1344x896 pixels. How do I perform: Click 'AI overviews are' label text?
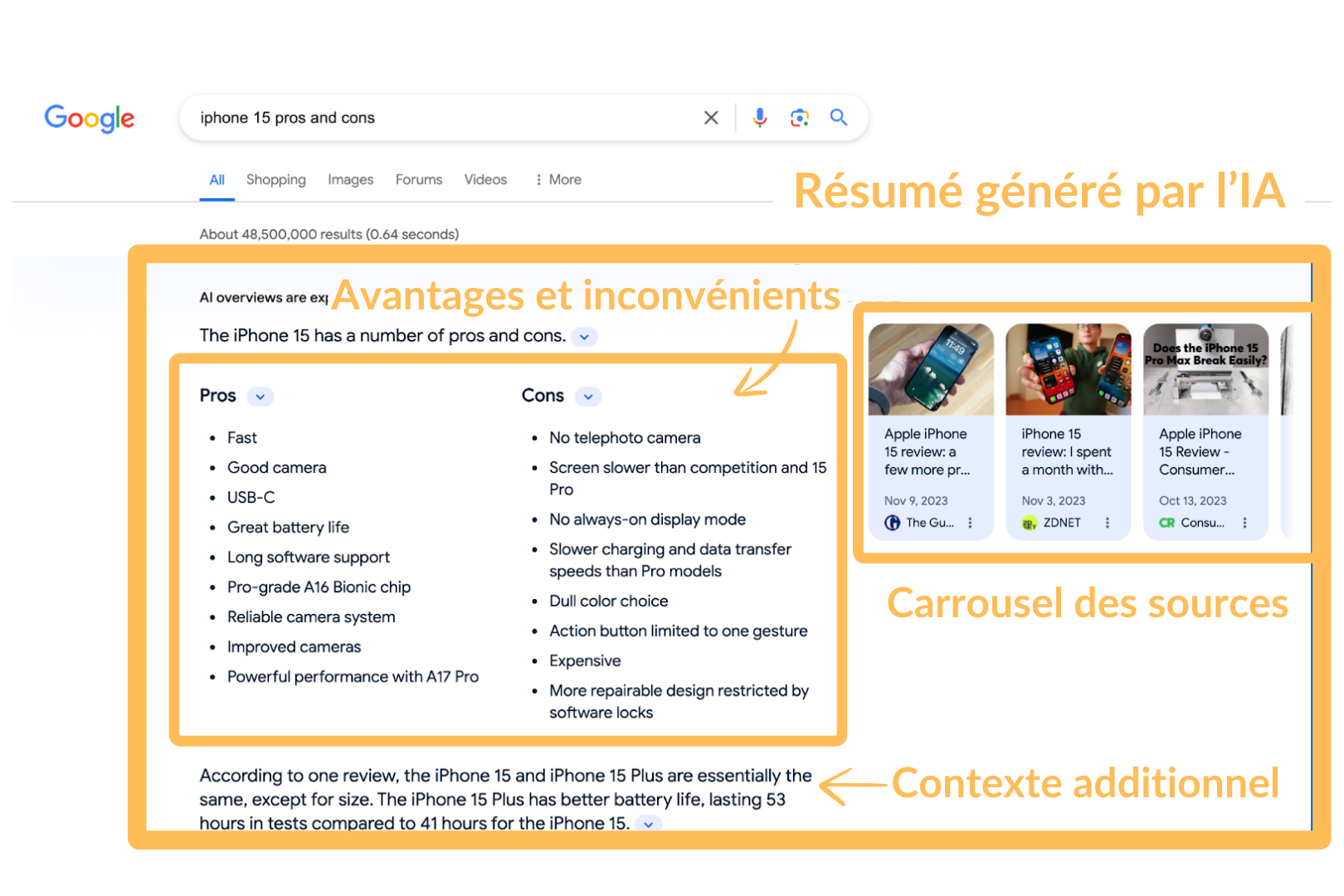click(x=264, y=297)
